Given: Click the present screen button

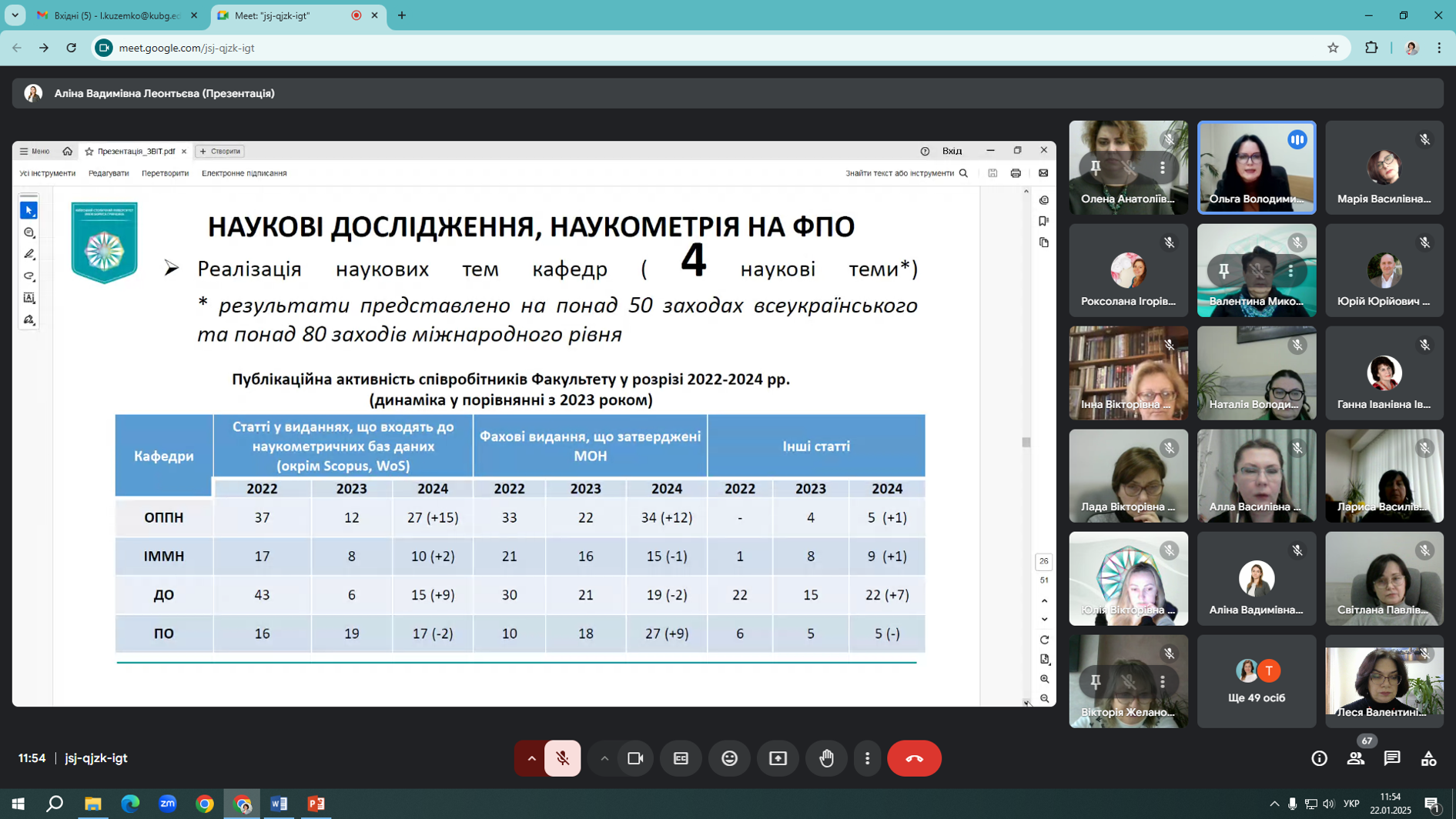Looking at the screenshot, I should 778,758.
